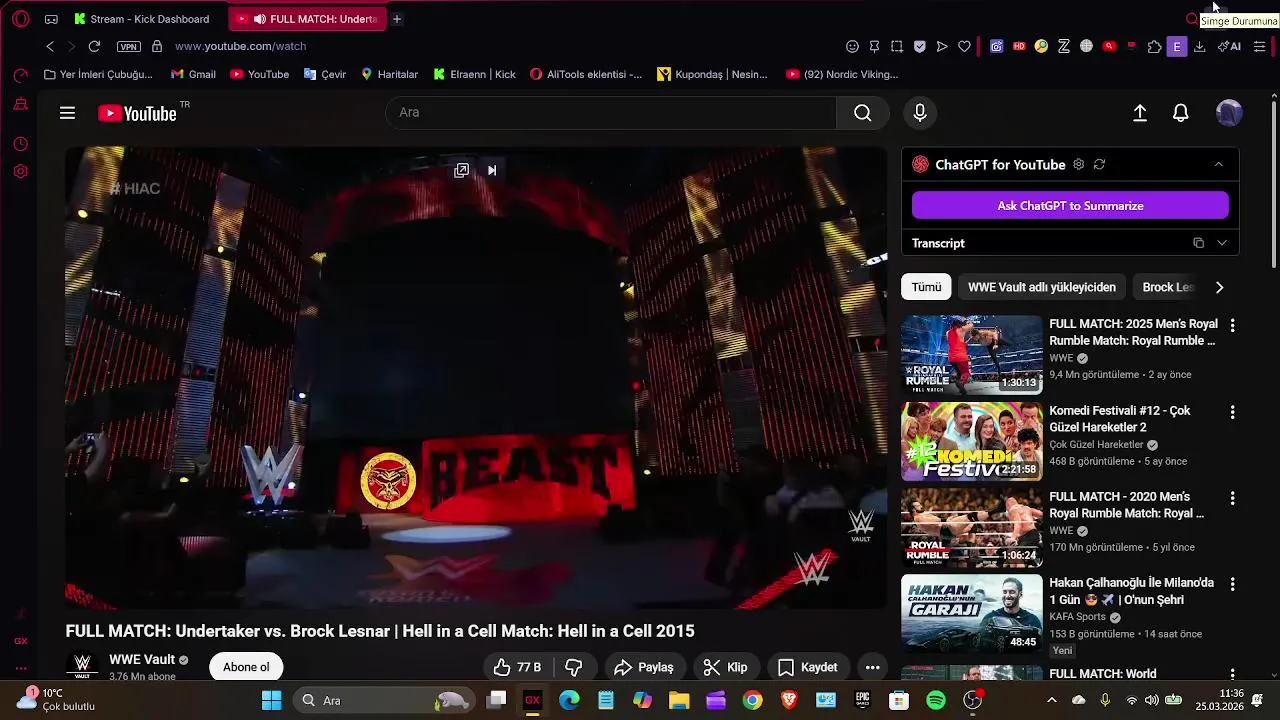Image resolution: width=1280 pixels, height=720 pixels.
Task: Open the WWE Vault channel name link
Action: click(142, 660)
